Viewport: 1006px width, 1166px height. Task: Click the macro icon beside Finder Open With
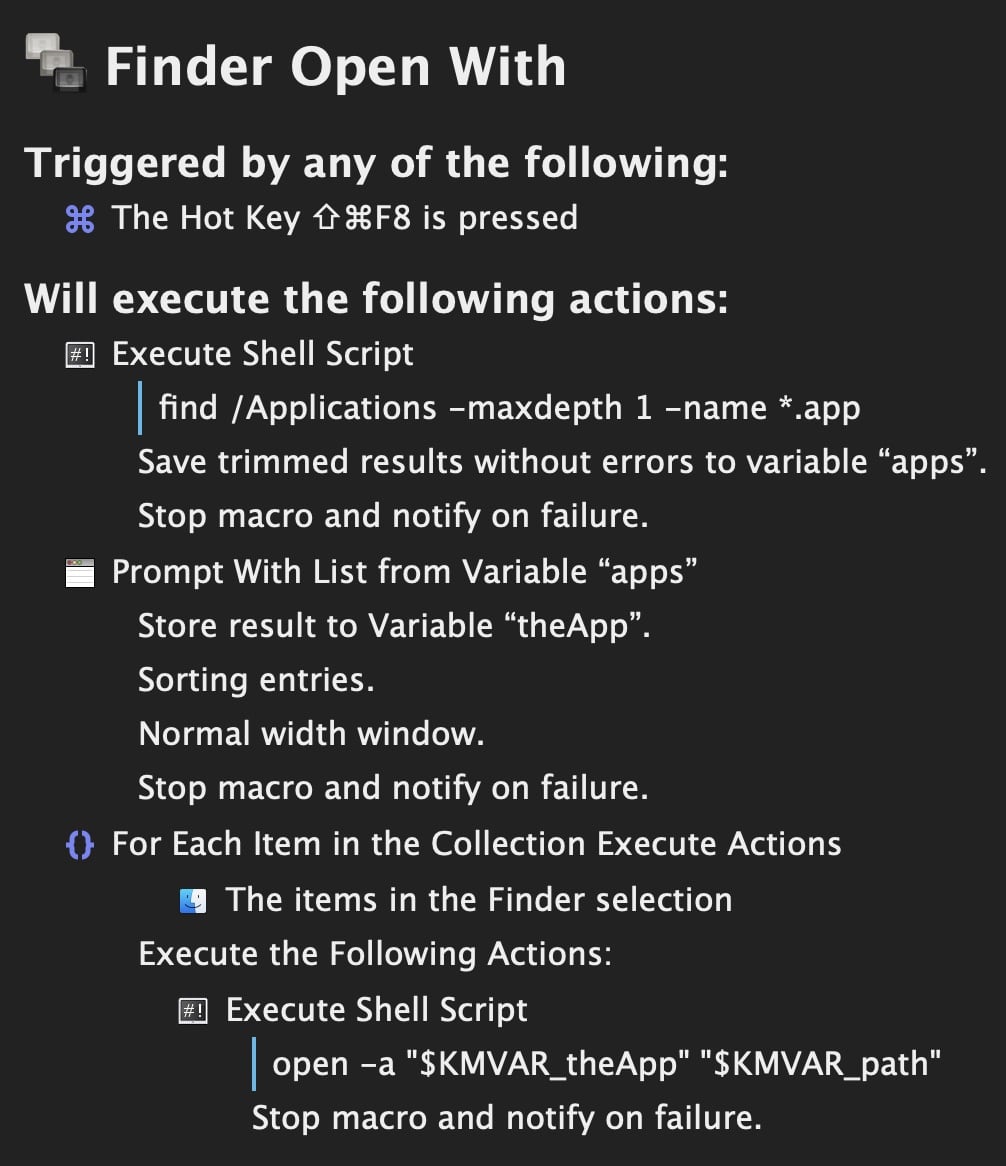pyautogui.click(x=56, y=64)
